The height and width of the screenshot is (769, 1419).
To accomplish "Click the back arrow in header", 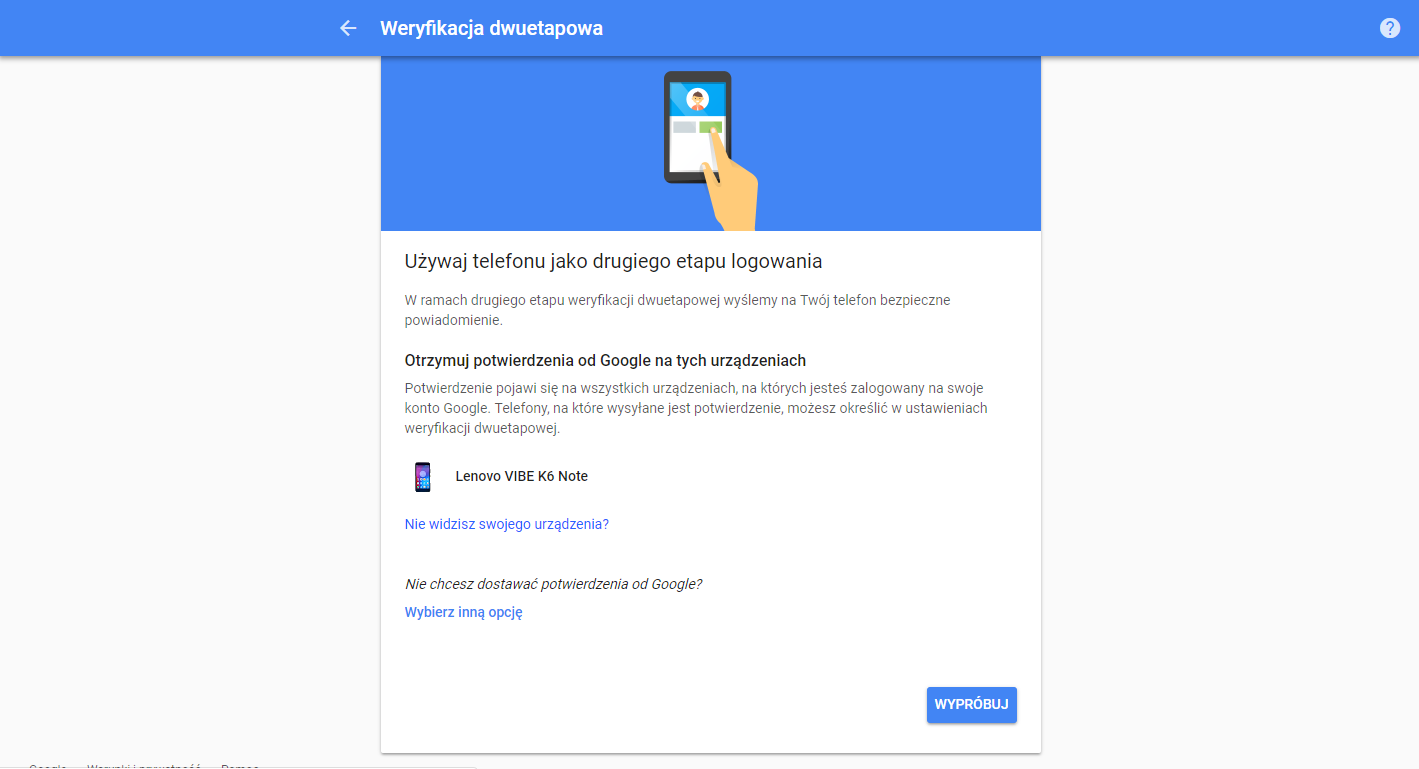I will point(348,28).
